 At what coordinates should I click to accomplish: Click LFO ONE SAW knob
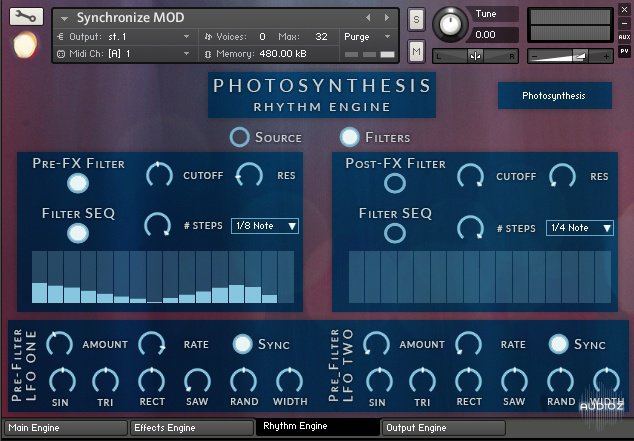[x=197, y=381]
